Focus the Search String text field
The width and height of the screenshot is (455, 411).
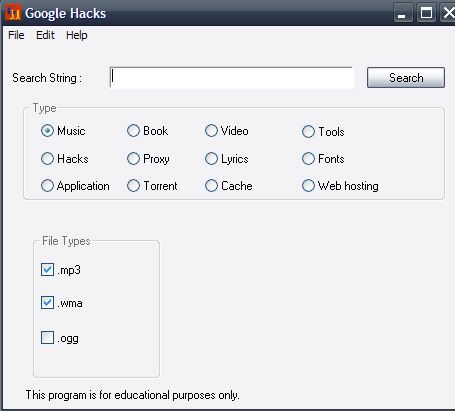pyautogui.click(x=231, y=78)
